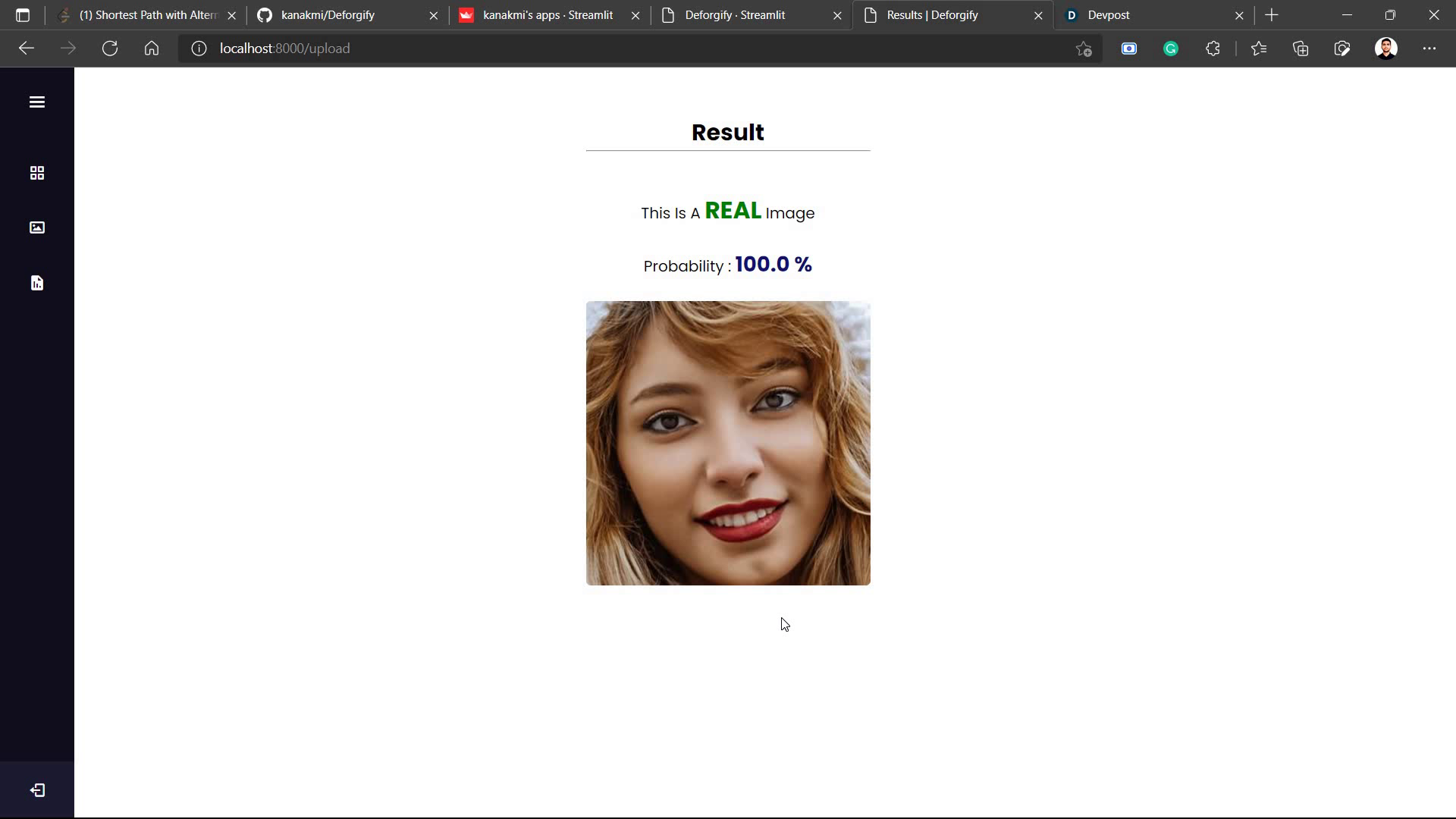Open browser extensions puzzle icon
Viewport: 1456px width, 819px height.
[1213, 49]
